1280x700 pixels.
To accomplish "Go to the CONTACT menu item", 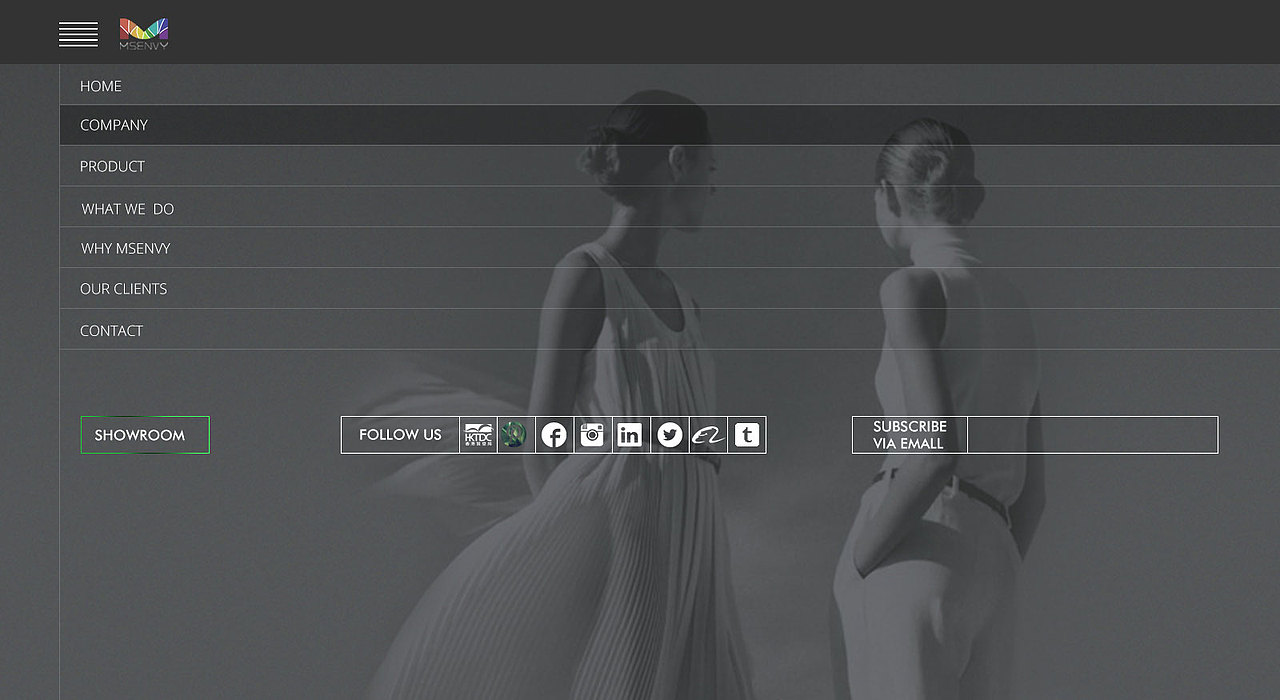I will (670, 330).
